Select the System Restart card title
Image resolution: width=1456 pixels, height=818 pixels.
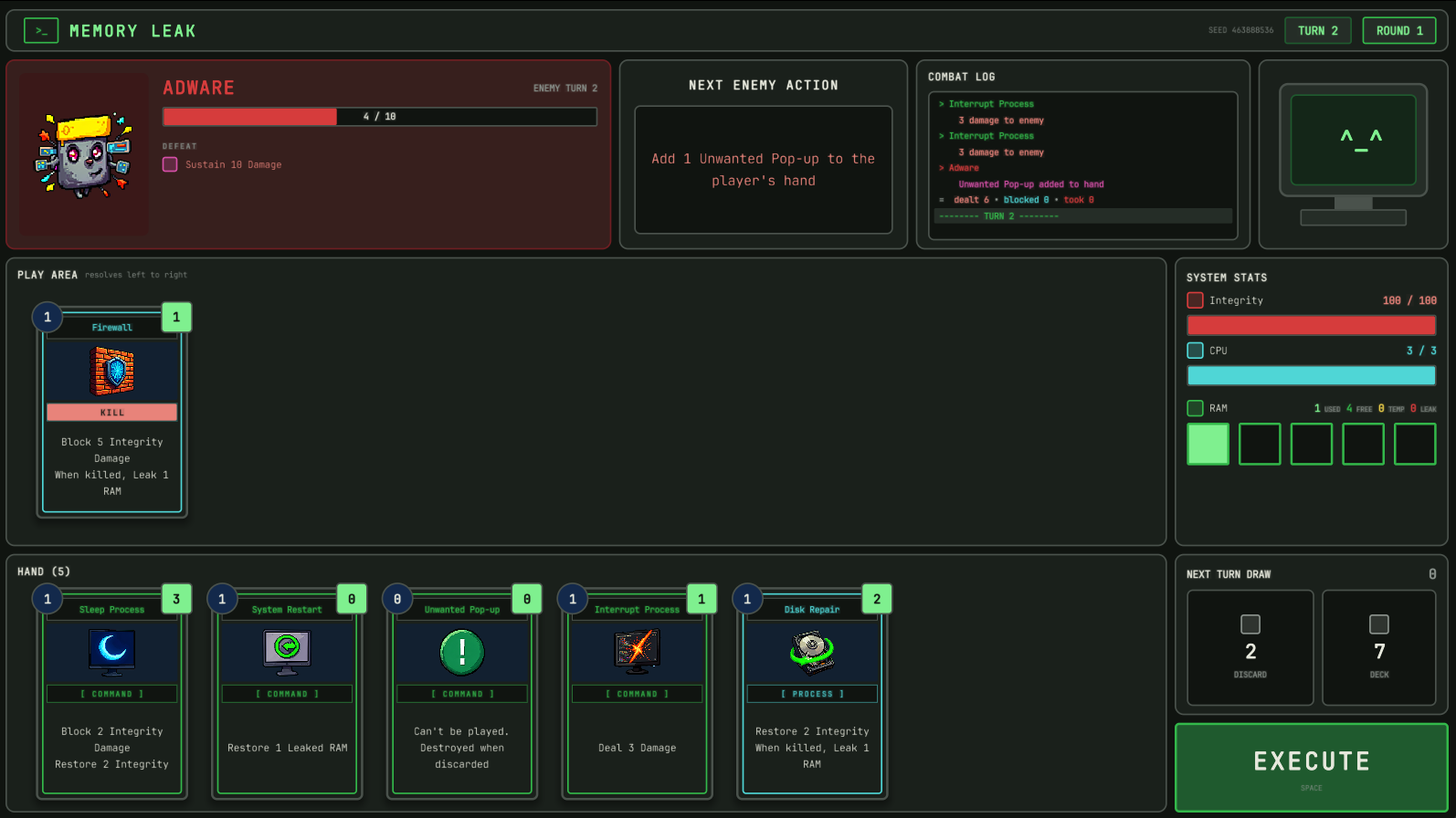pos(287,610)
